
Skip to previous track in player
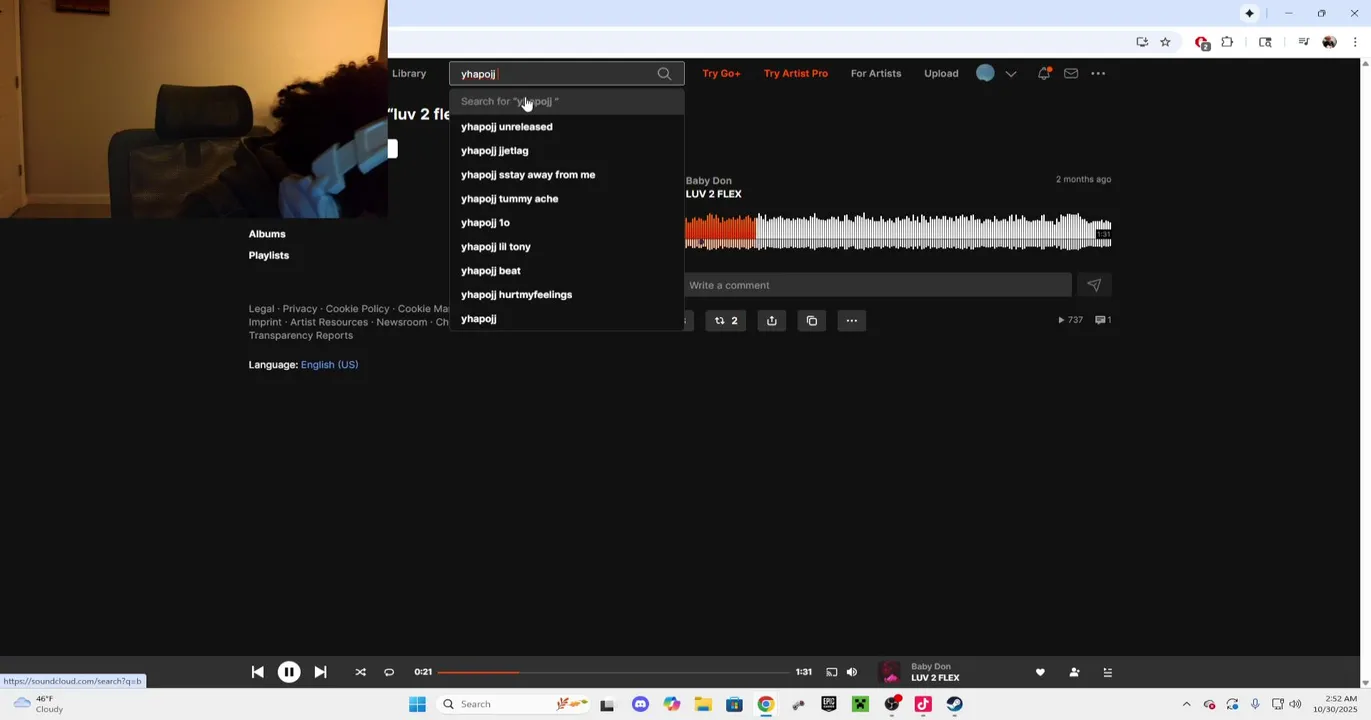[257, 672]
